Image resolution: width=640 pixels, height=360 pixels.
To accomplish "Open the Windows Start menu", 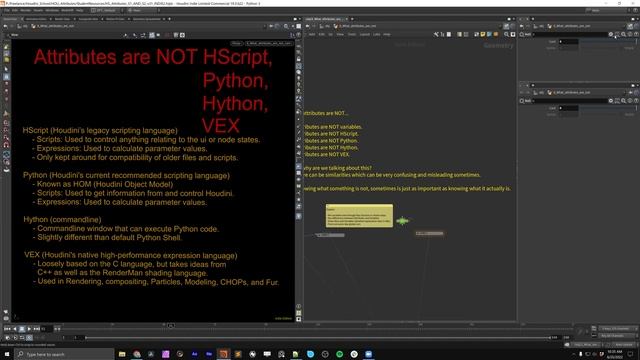I will point(7,354).
